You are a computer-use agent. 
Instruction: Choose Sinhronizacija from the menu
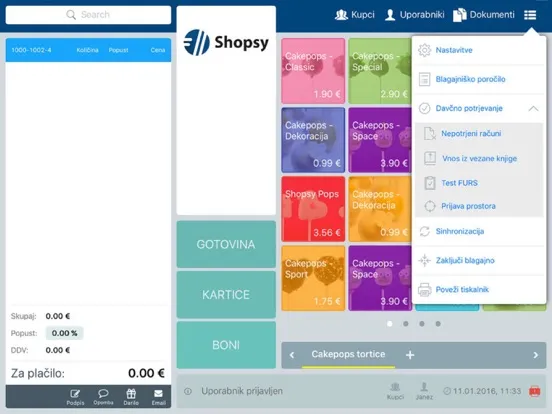point(479,231)
